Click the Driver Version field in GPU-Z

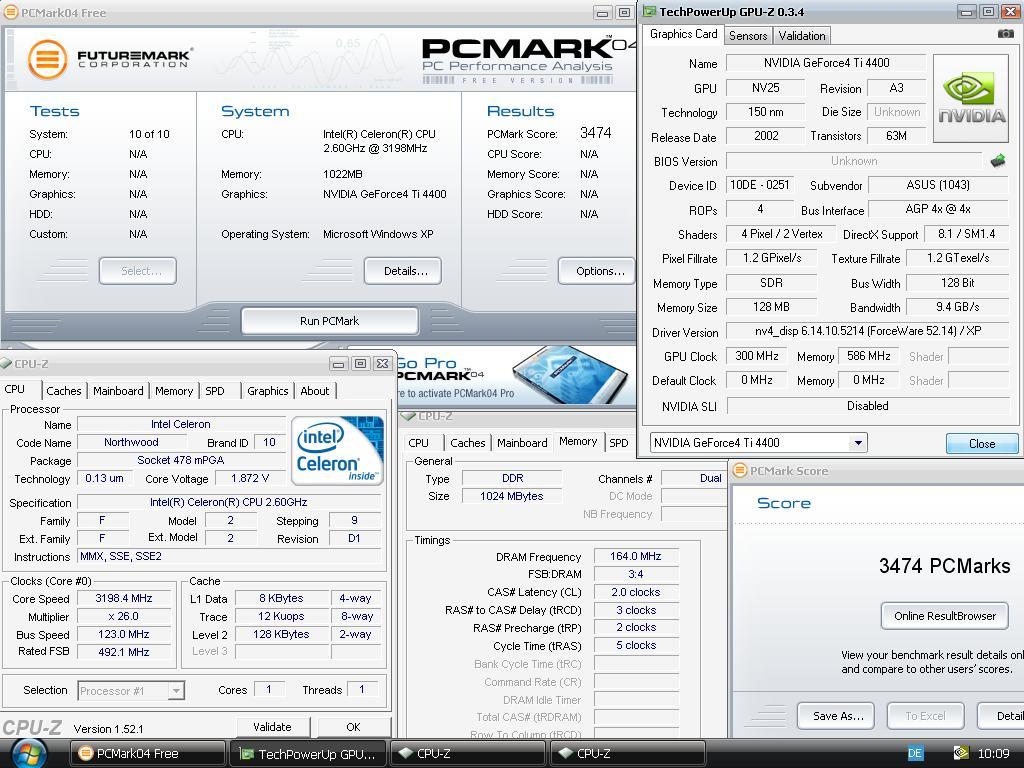(x=867, y=331)
